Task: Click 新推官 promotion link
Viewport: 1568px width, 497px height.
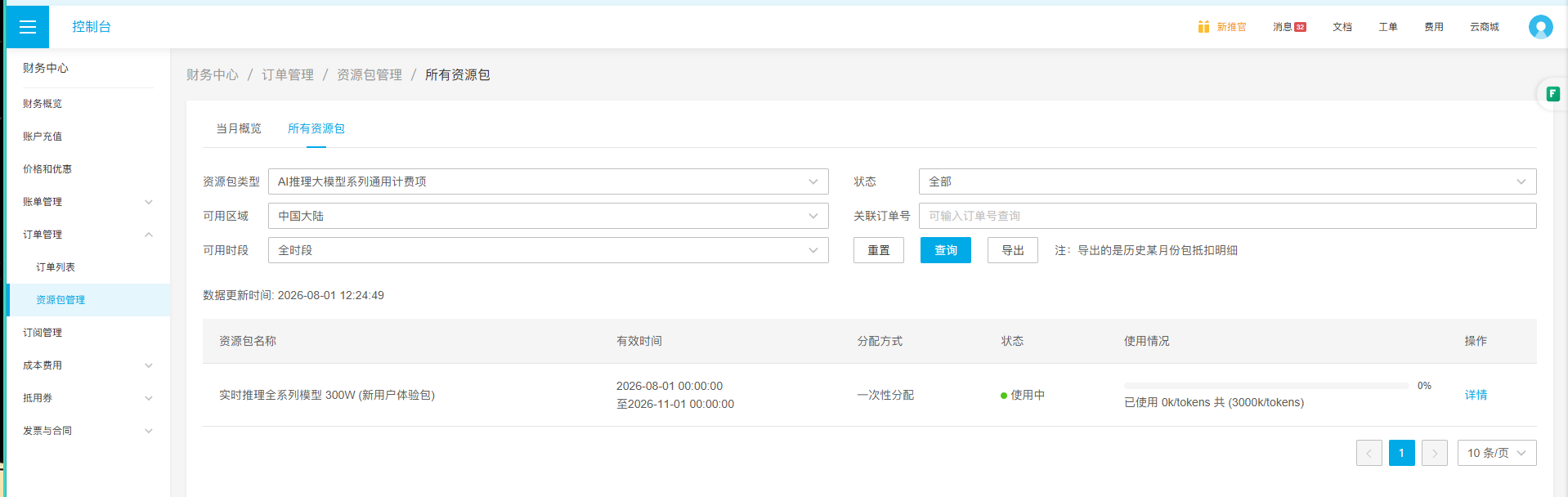Action: point(1231,27)
